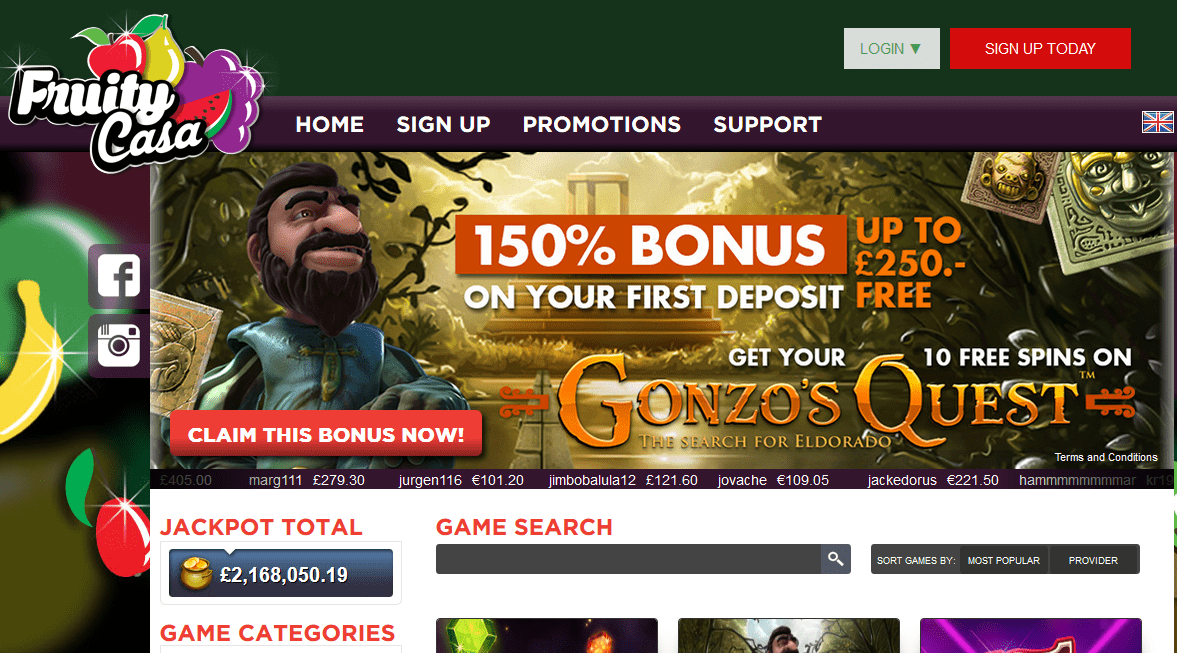Open the SIGN UP menu item
1177x653 pixels.
[x=444, y=125]
